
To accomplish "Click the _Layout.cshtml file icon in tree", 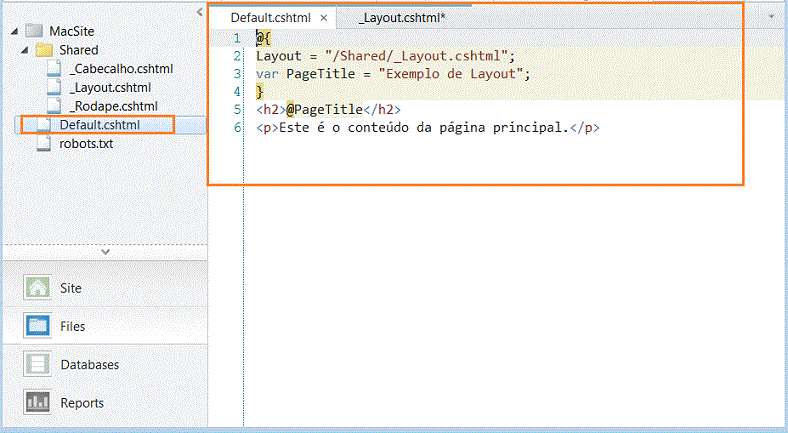I will tap(54, 87).
